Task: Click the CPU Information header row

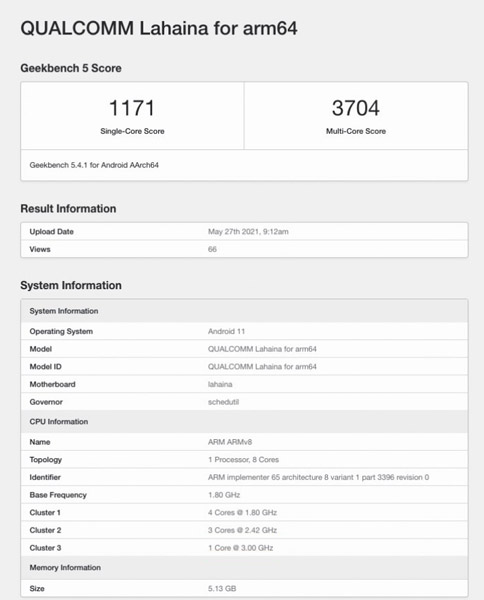Action: tap(244, 422)
